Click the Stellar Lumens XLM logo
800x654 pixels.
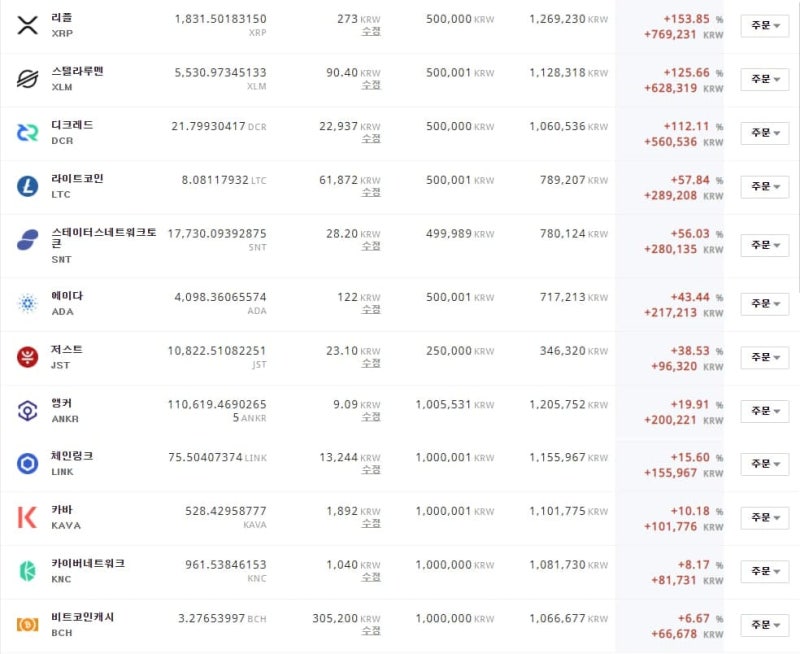point(28,79)
